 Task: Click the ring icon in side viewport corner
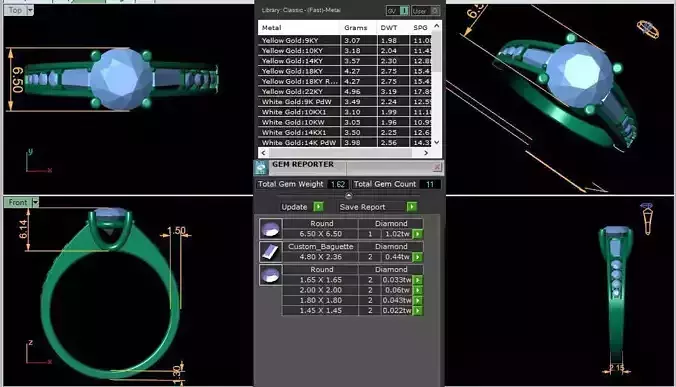pyautogui.click(x=647, y=218)
